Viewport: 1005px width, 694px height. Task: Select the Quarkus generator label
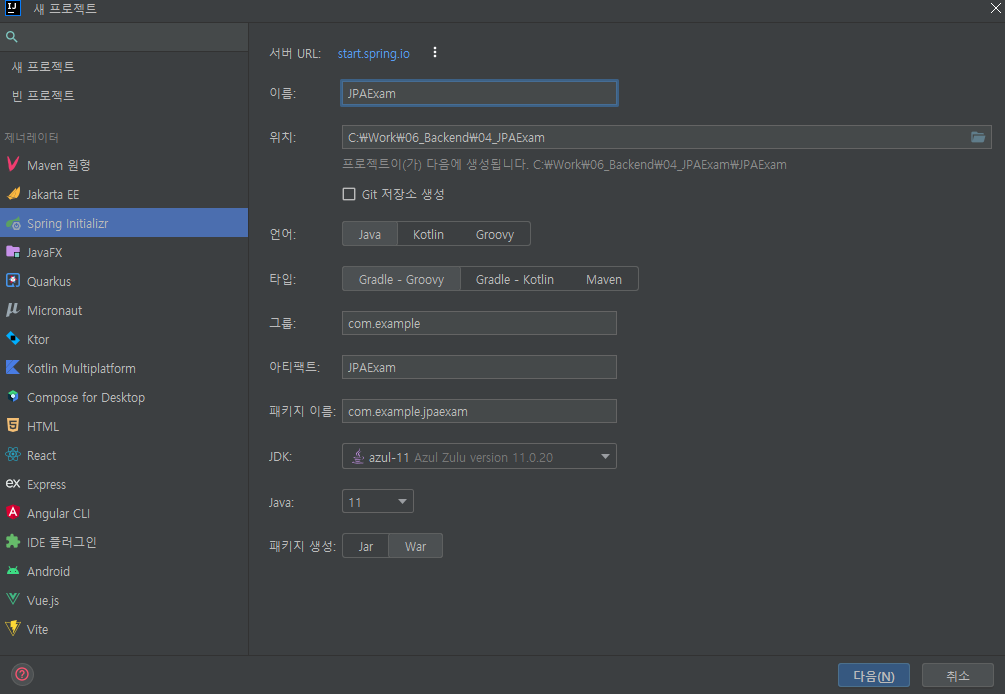point(49,281)
